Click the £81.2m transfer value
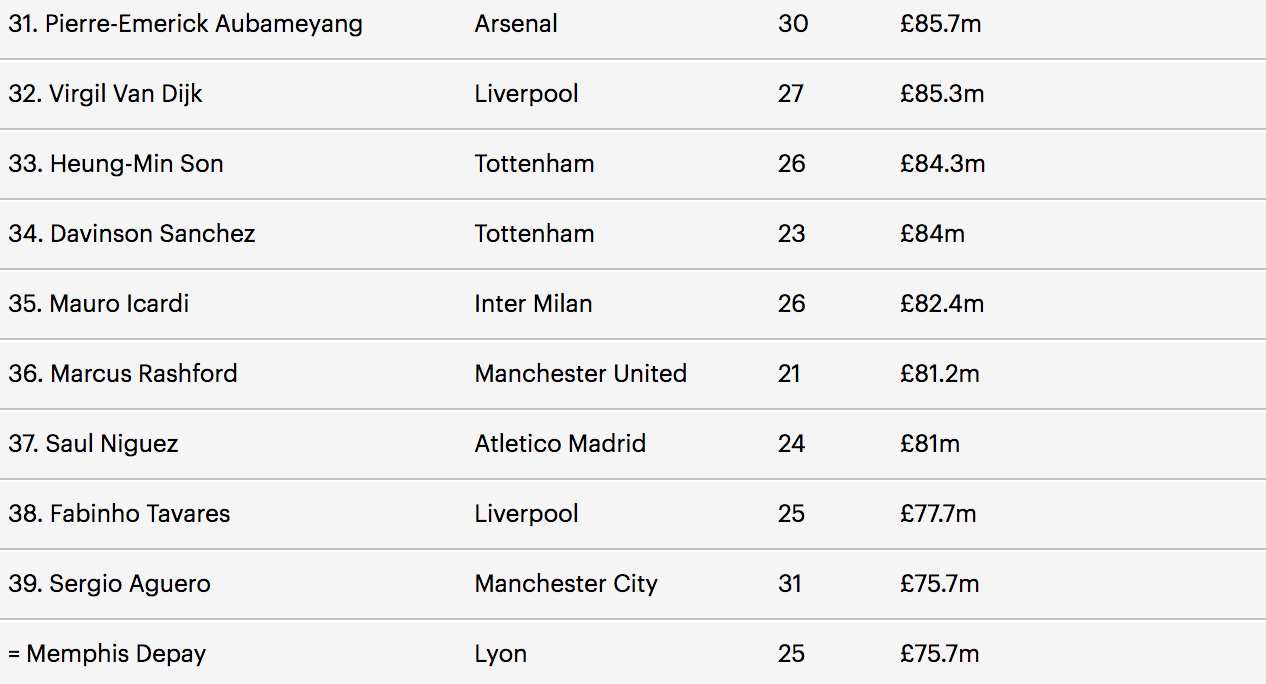The image size is (1266, 684). (939, 374)
